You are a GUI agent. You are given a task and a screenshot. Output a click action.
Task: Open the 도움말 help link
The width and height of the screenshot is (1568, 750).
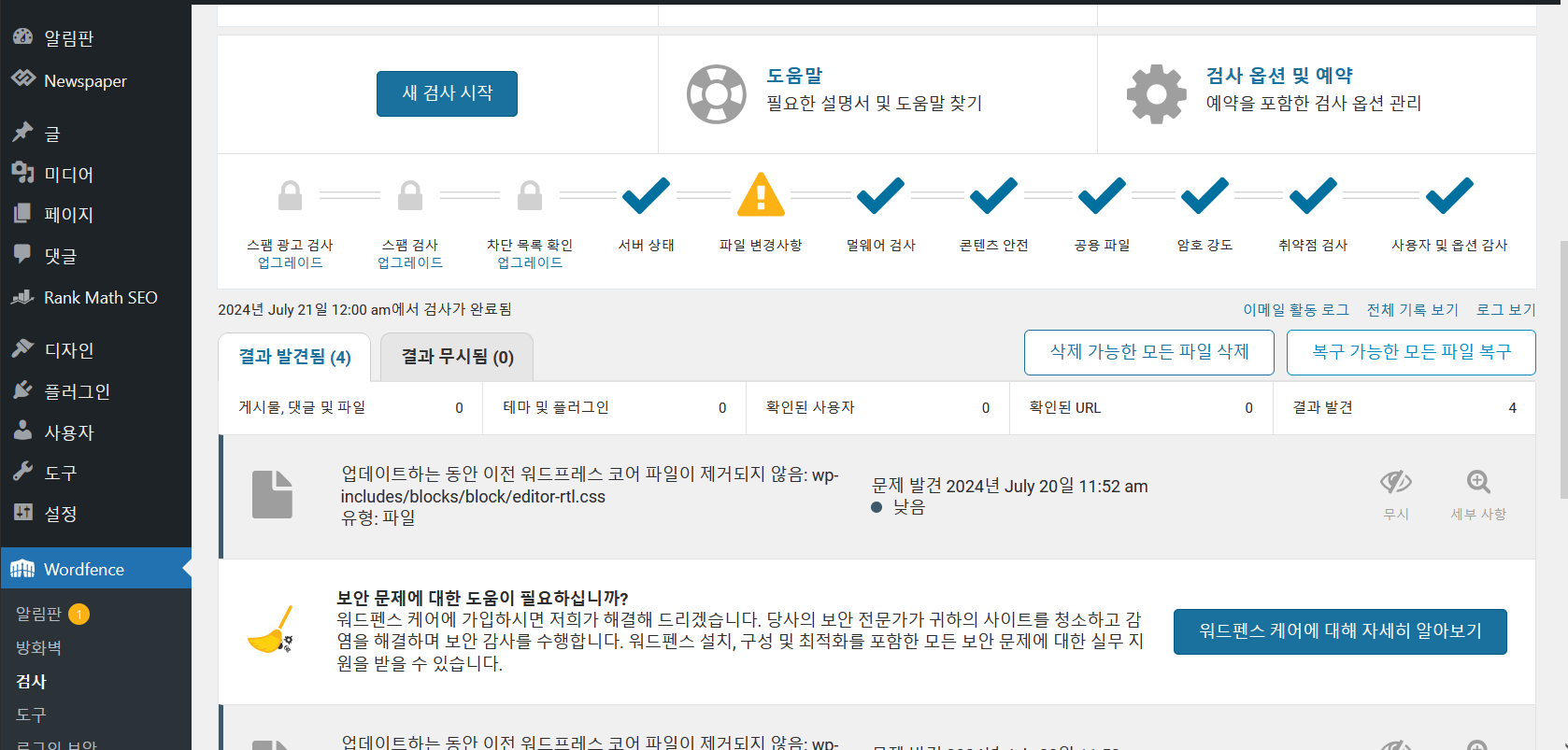pos(794,76)
